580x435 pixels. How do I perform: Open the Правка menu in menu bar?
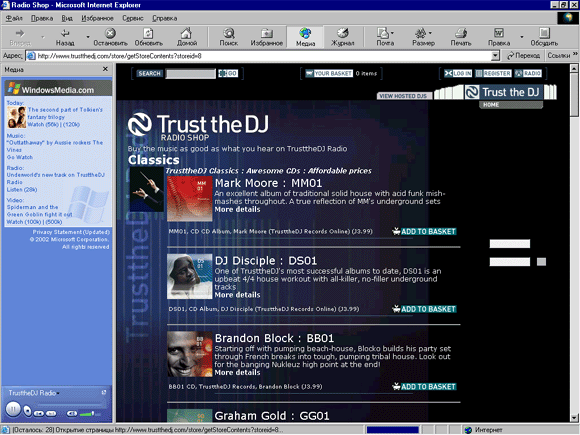42,18
